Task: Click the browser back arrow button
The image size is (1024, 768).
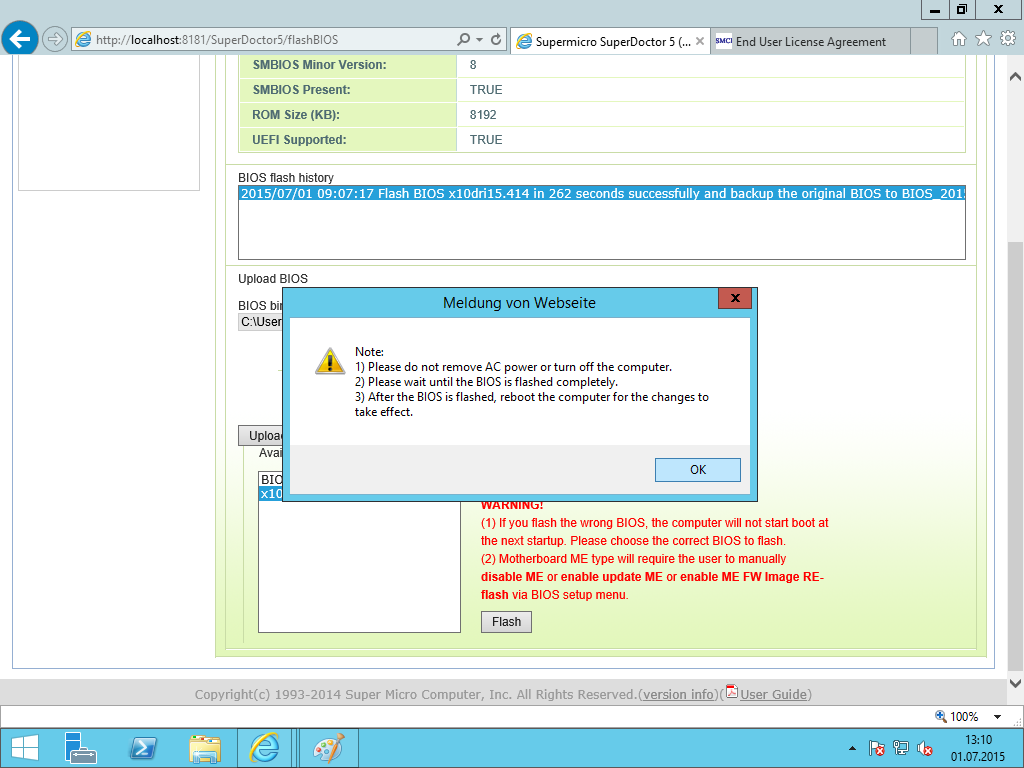Action: (x=20, y=39)
